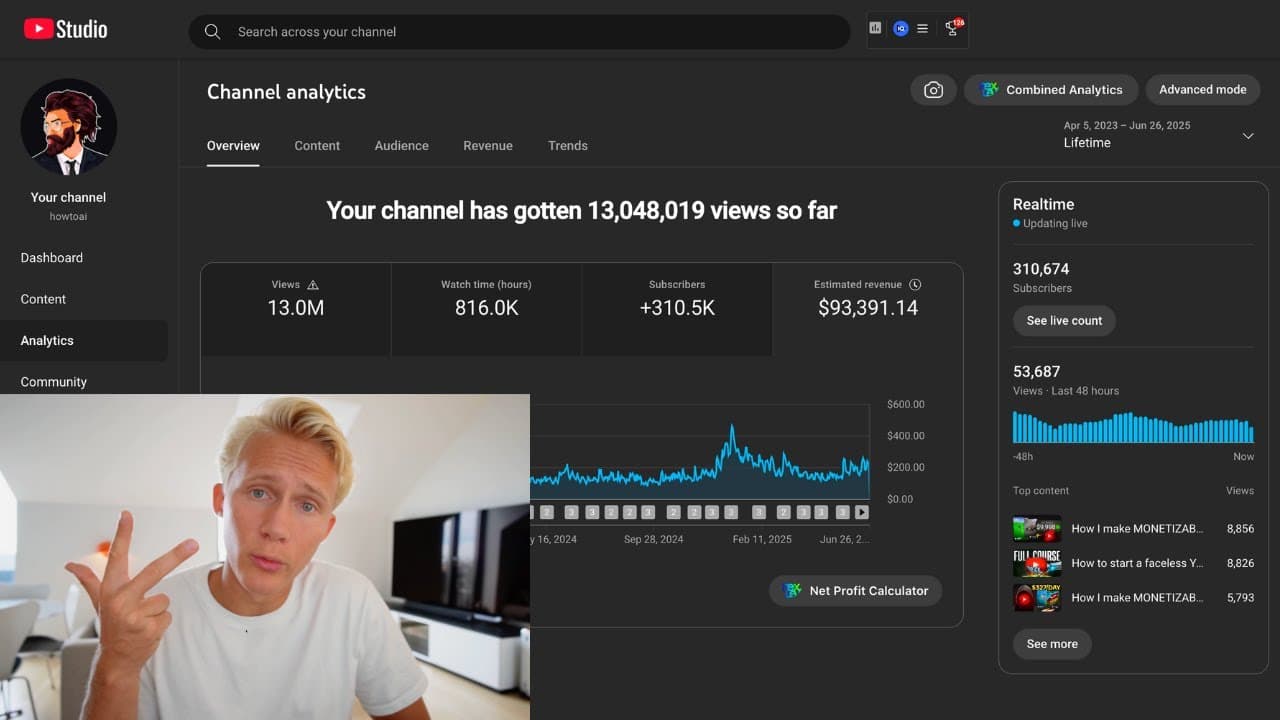Switch to Advanced mode
1280x720 pixels.
pos(1203,90)
